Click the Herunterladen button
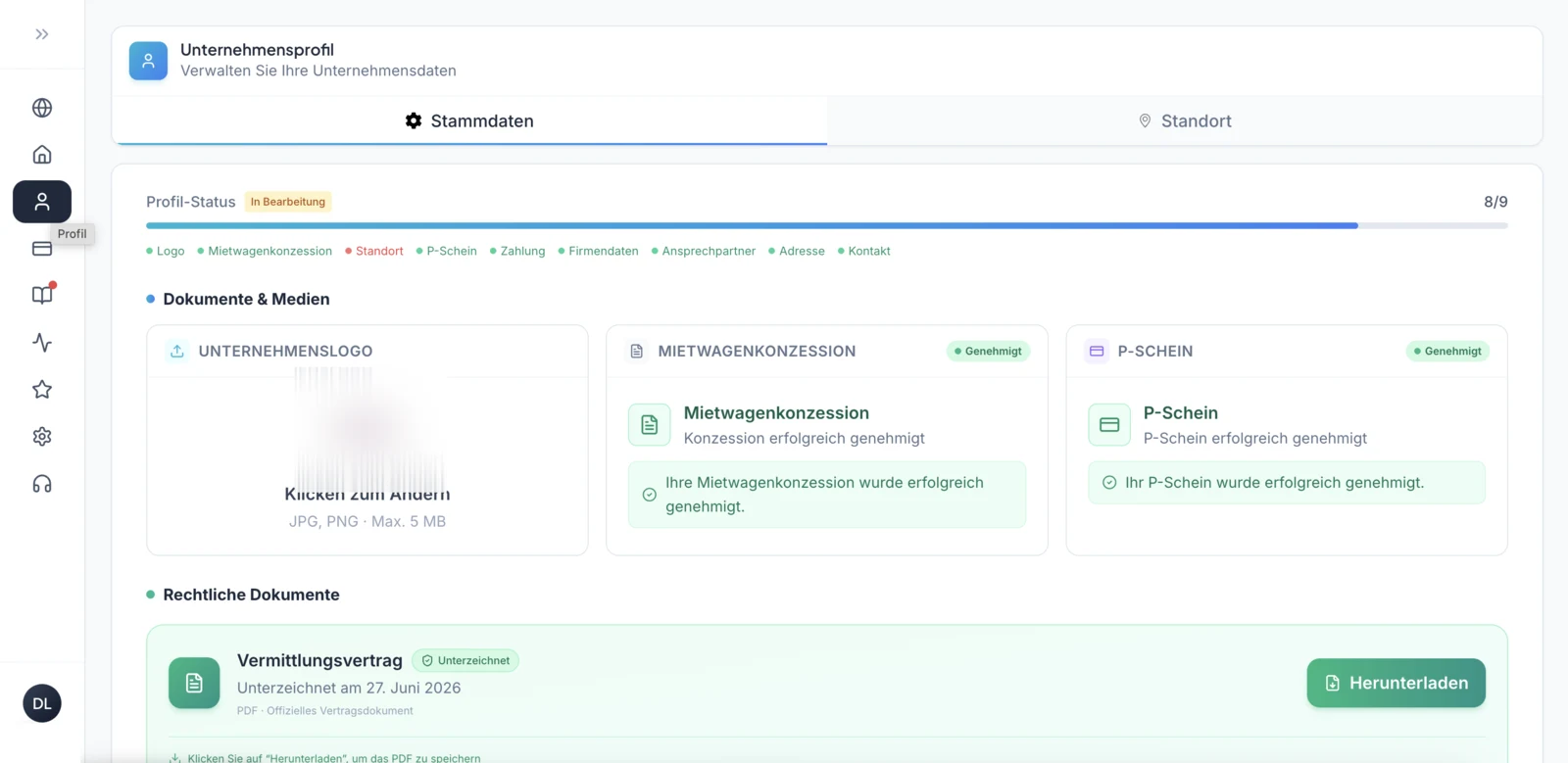The image size is (1568, 763). point(1396,683)
